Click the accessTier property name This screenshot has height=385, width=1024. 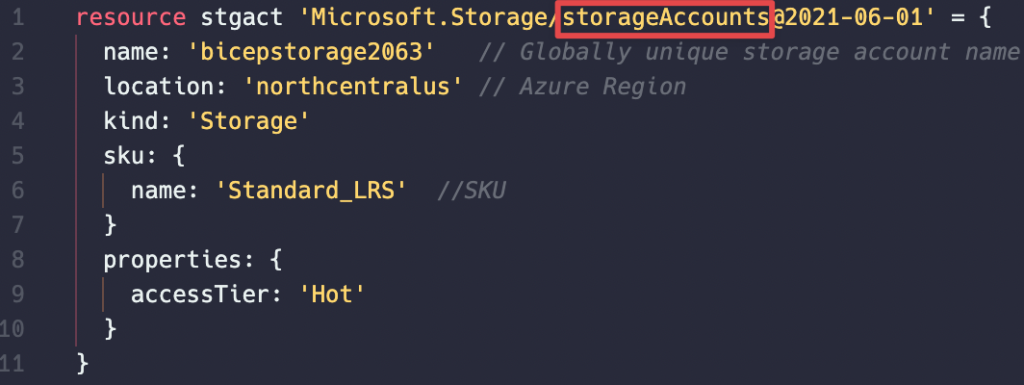[200, 294]
